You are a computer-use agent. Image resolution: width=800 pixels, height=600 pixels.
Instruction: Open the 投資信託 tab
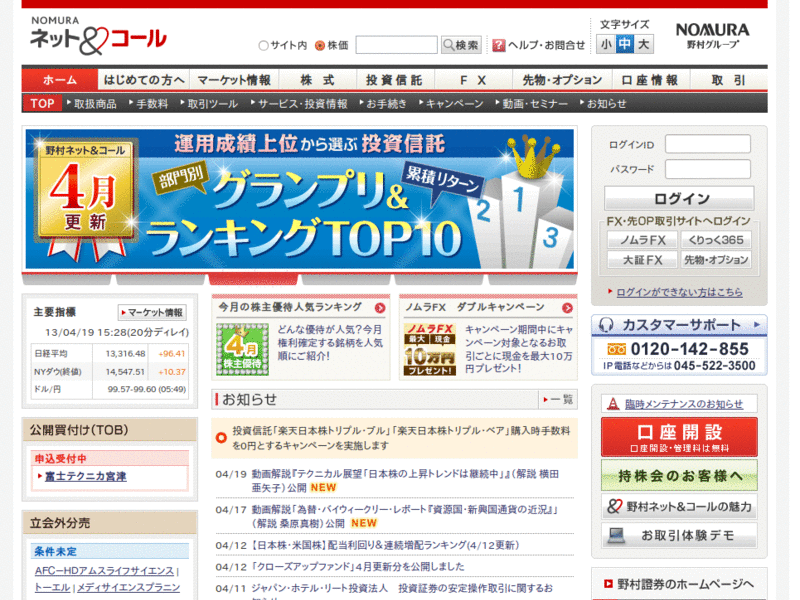click(x=394, y=80)
